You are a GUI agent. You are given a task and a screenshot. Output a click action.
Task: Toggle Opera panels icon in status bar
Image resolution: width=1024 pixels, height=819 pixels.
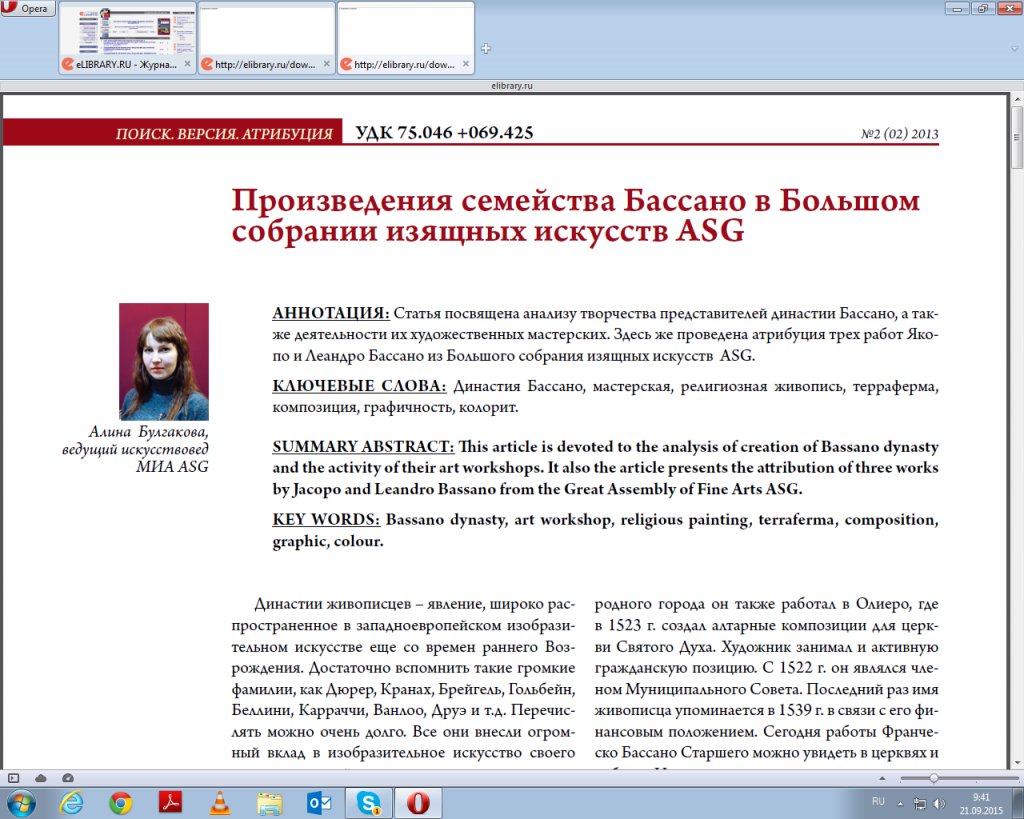click(14, 778)
